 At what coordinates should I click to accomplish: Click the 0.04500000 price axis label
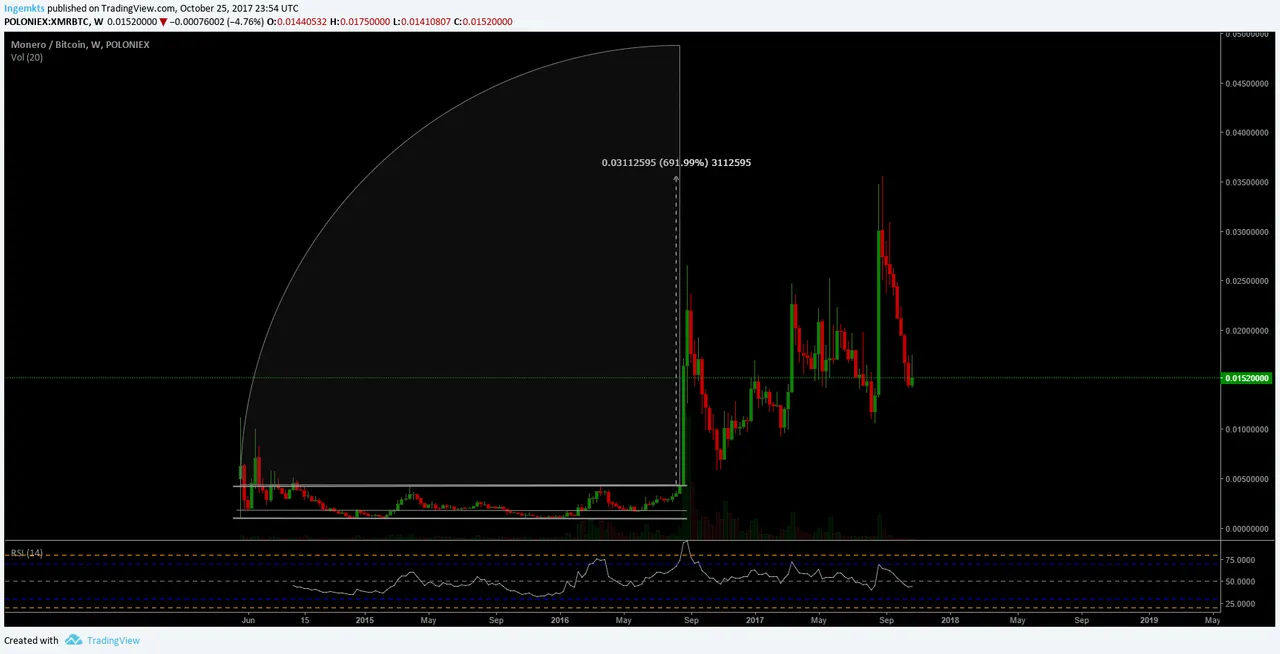click(1248, 84)
